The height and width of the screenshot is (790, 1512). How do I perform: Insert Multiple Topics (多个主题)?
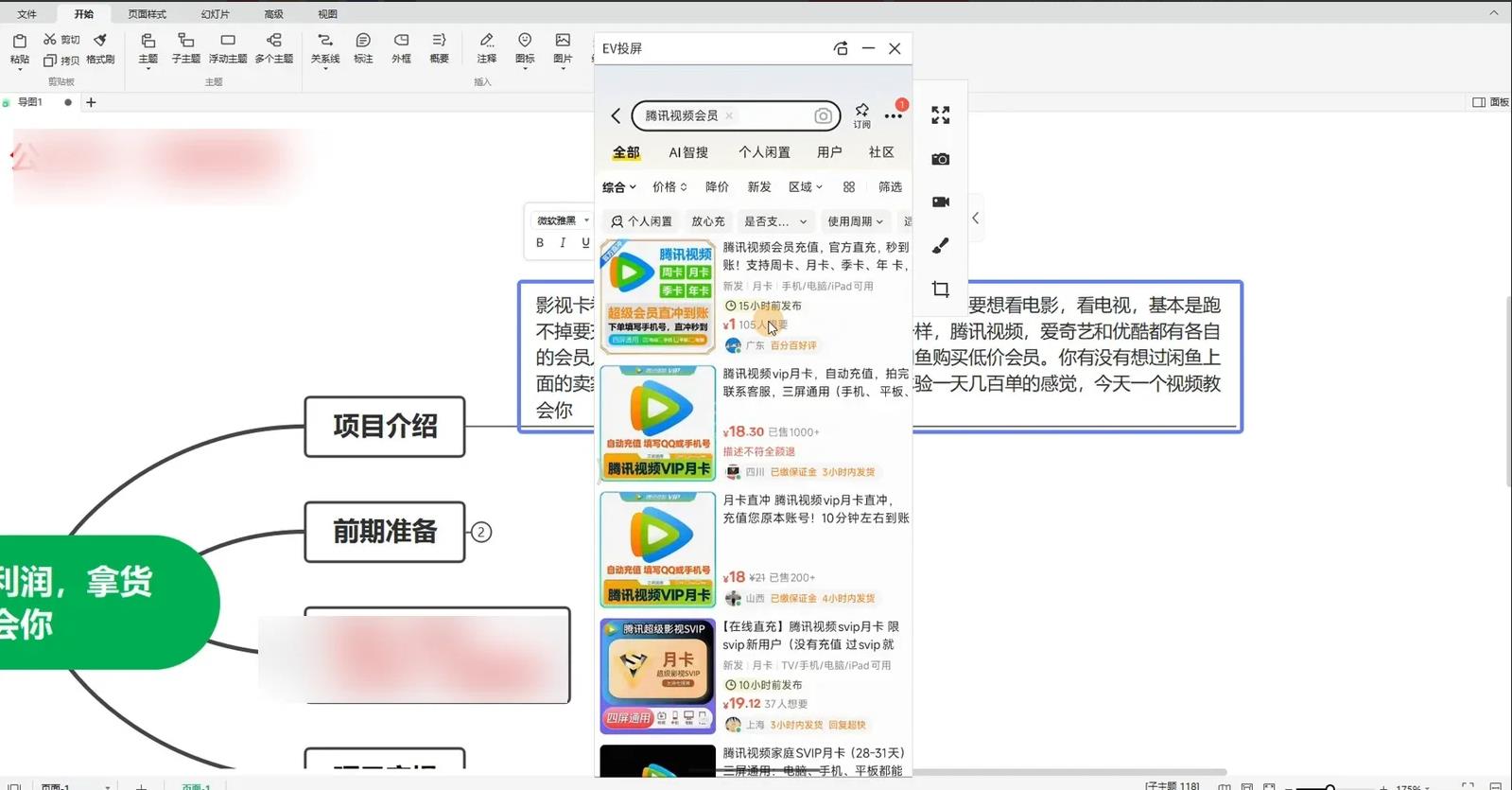[274, 48]
